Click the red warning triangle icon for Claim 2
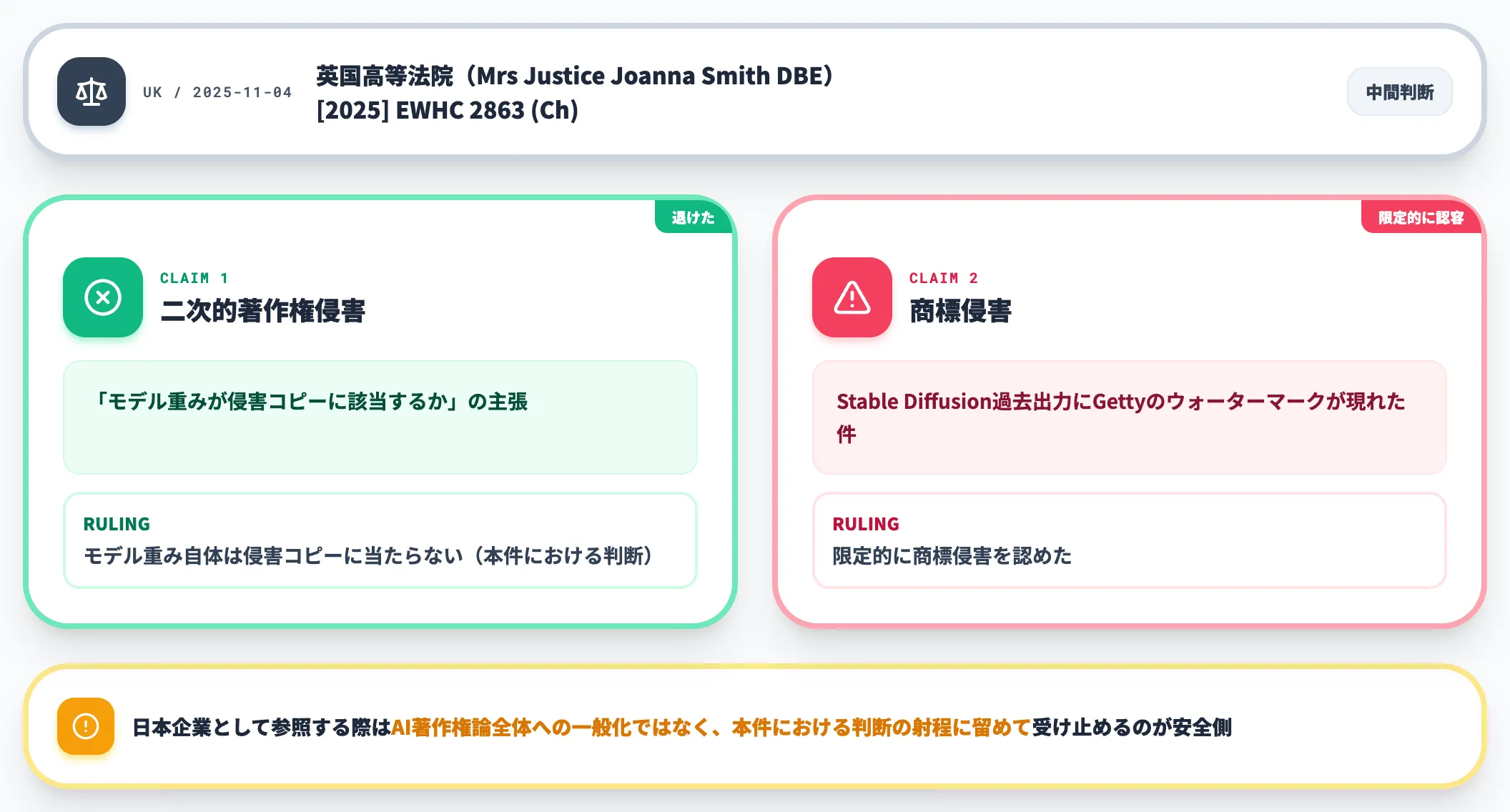 [x=852, y=297]
